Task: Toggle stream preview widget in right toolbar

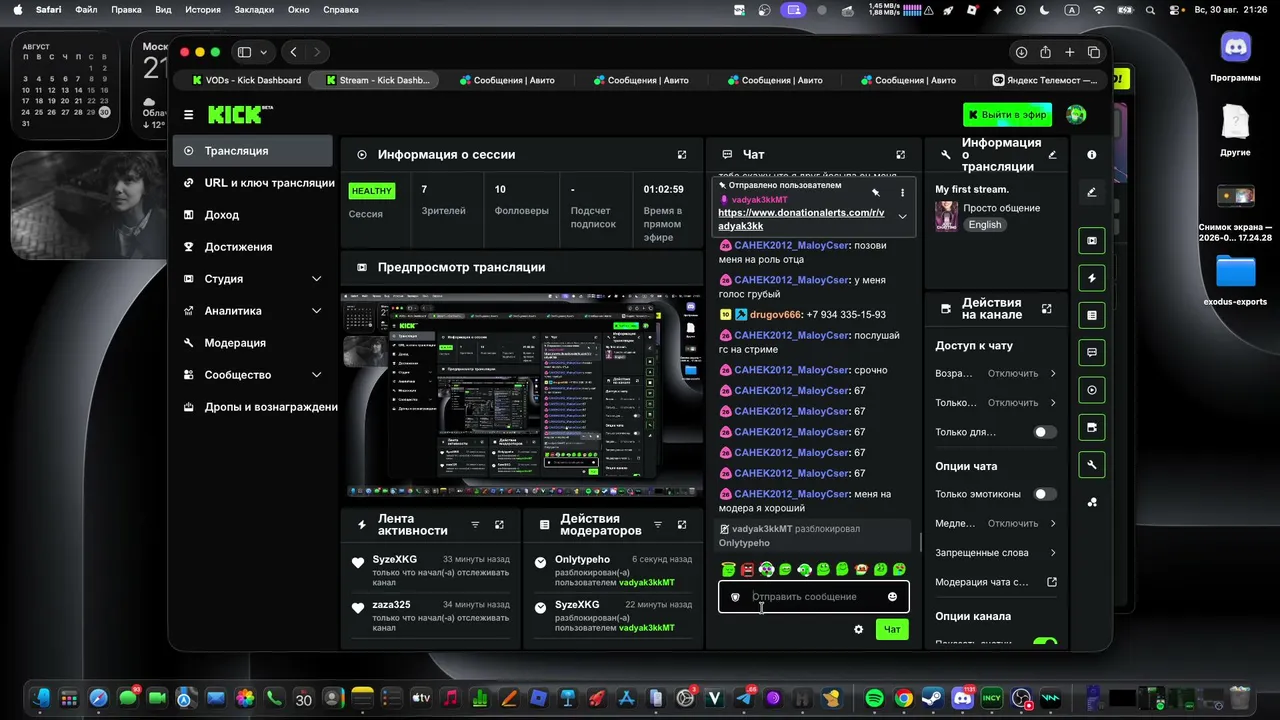Action: click(x=1092, y=241)
